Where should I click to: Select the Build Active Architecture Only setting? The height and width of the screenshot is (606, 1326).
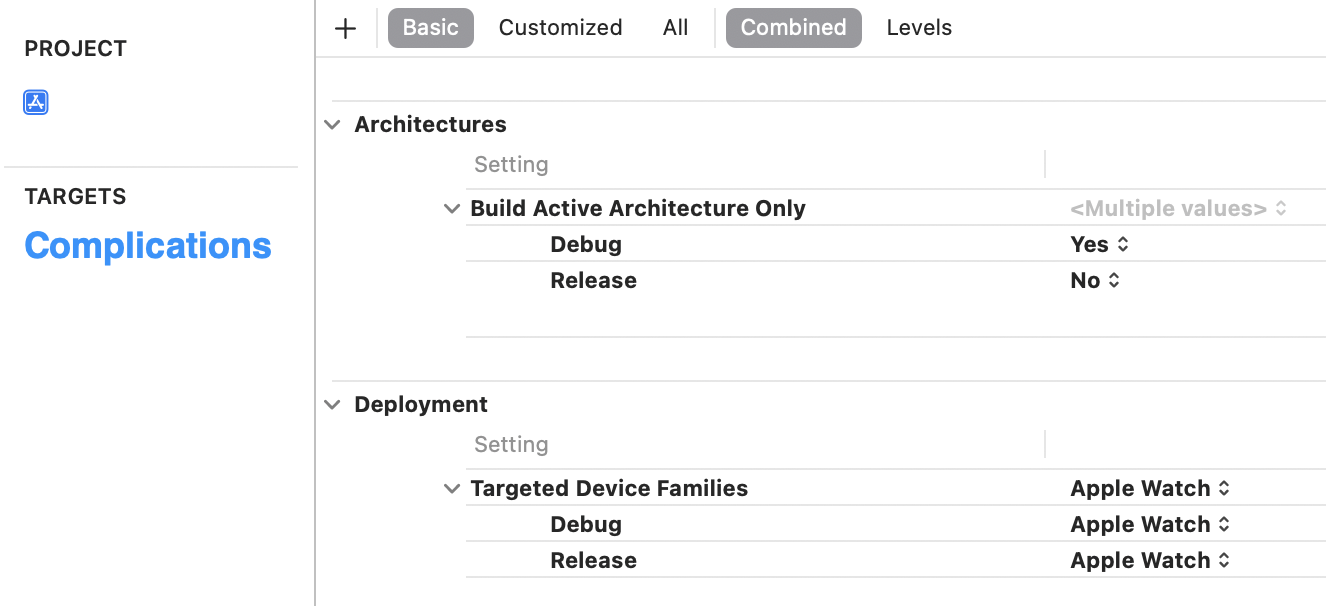pos(638,209)
